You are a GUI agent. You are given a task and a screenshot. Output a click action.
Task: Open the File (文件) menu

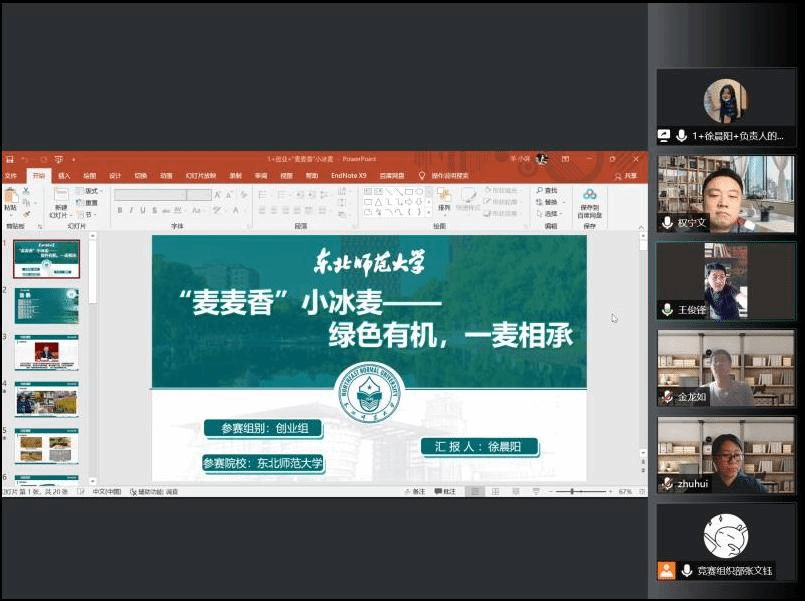click(10, 176)
